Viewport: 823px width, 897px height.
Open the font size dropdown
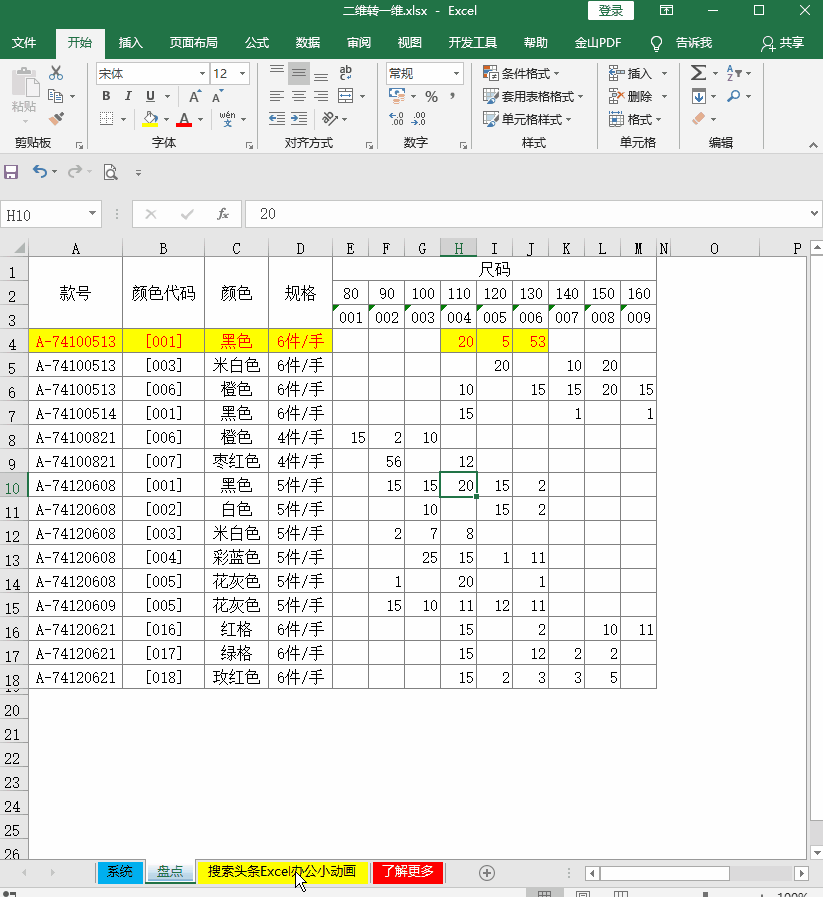click(242, 74)
